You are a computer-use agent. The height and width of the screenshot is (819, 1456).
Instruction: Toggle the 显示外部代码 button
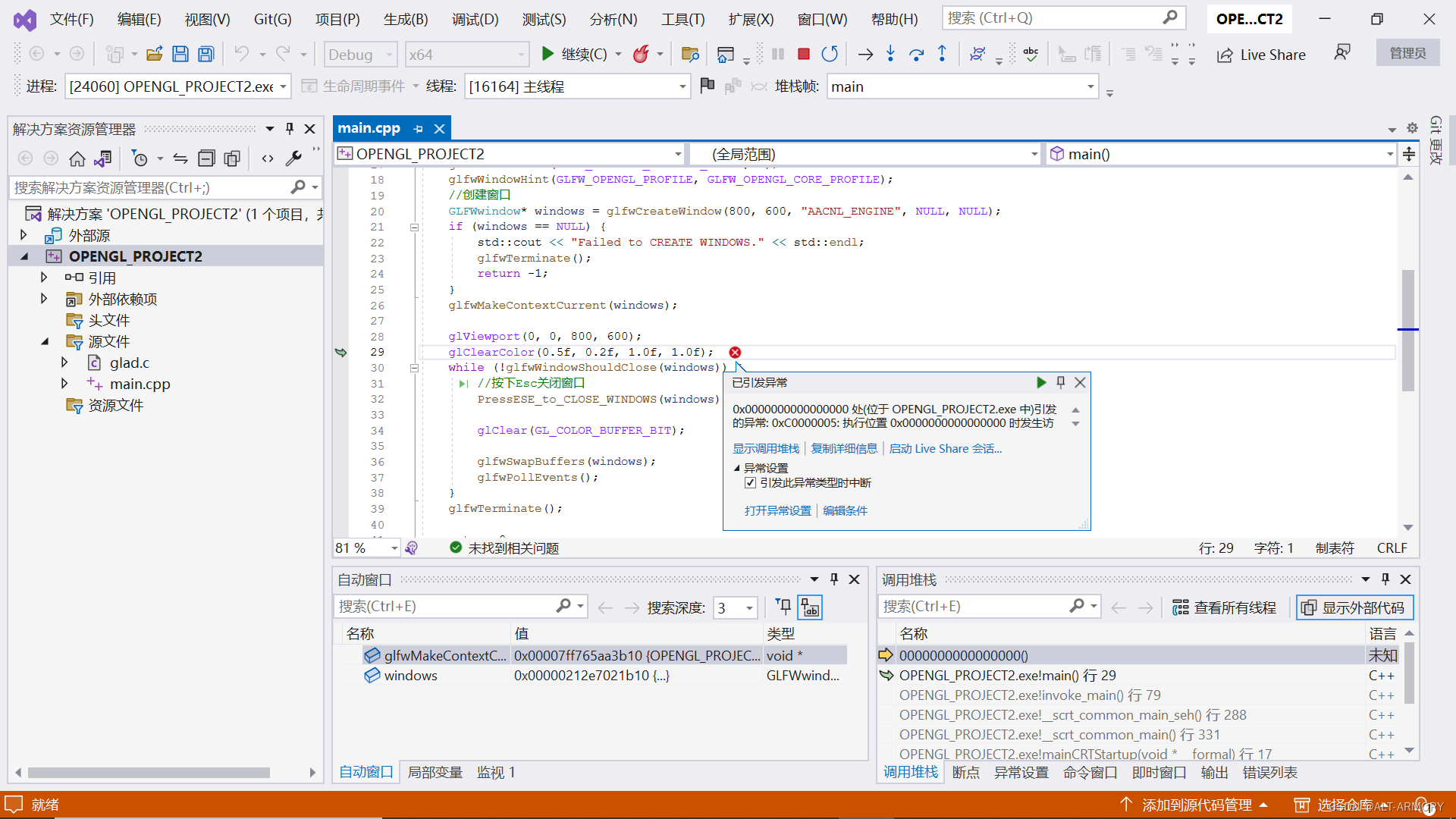pyautogui.click(x=1354, y=607)
